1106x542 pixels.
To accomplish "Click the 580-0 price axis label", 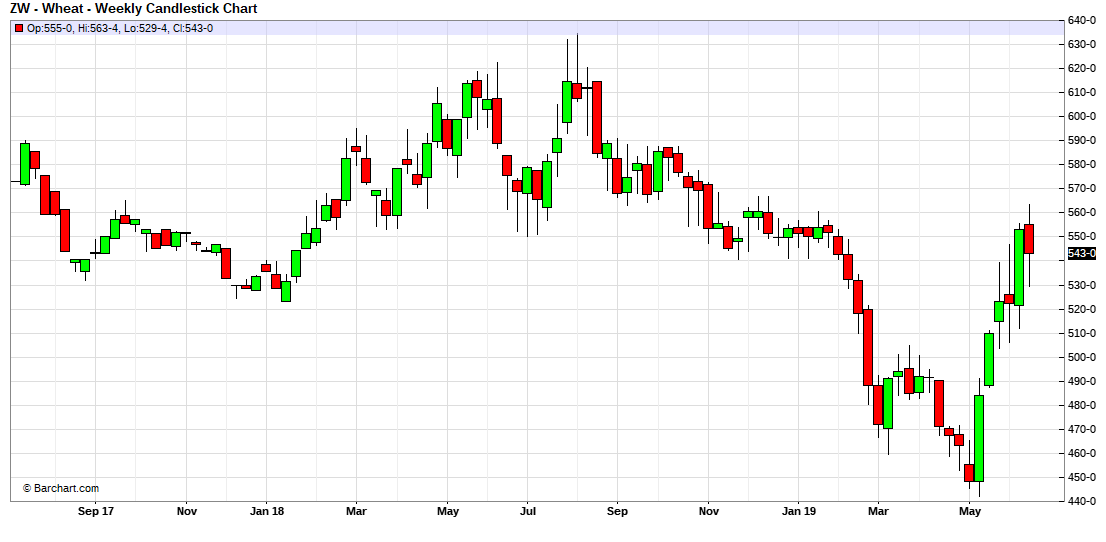I will [1082, 164].
